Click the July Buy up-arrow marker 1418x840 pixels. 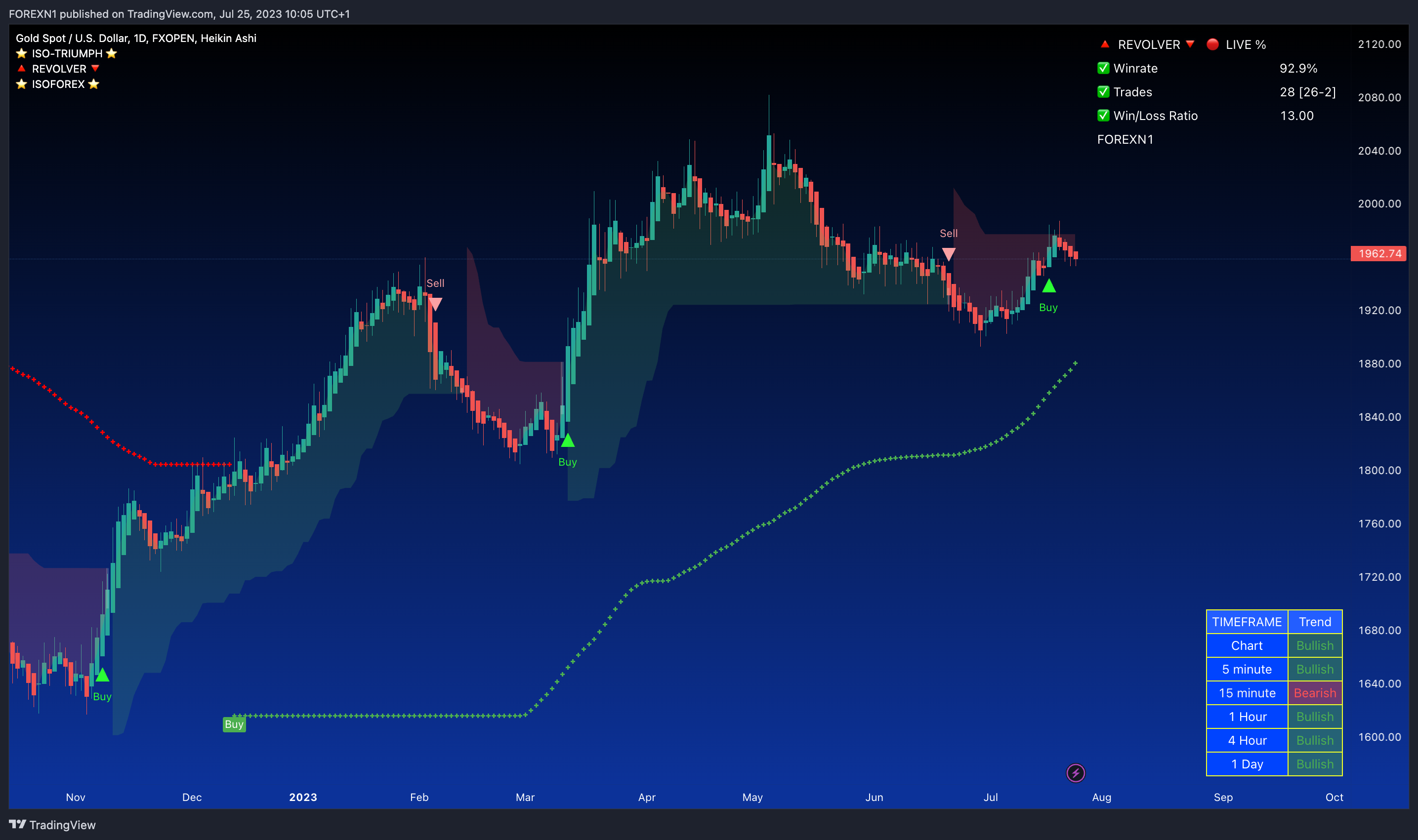pos(1049,285)
